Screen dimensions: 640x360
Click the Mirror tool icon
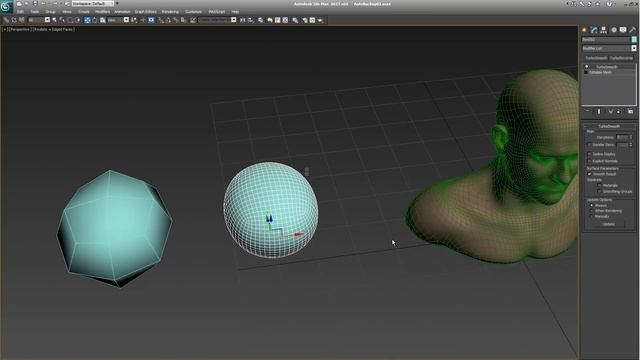pyautogui.click(x=242, y=20)
